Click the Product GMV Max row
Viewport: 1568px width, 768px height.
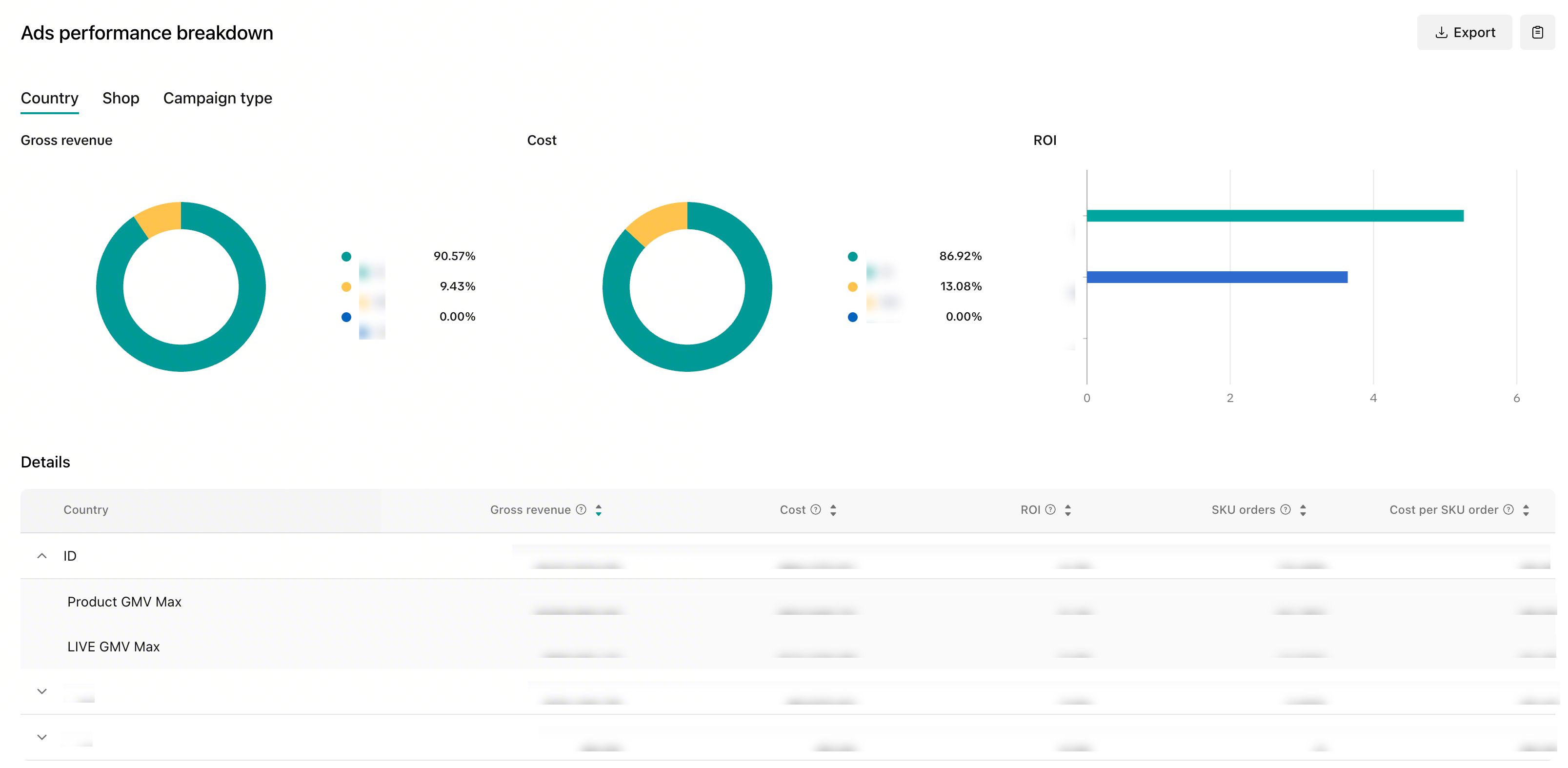coord(124,601)
